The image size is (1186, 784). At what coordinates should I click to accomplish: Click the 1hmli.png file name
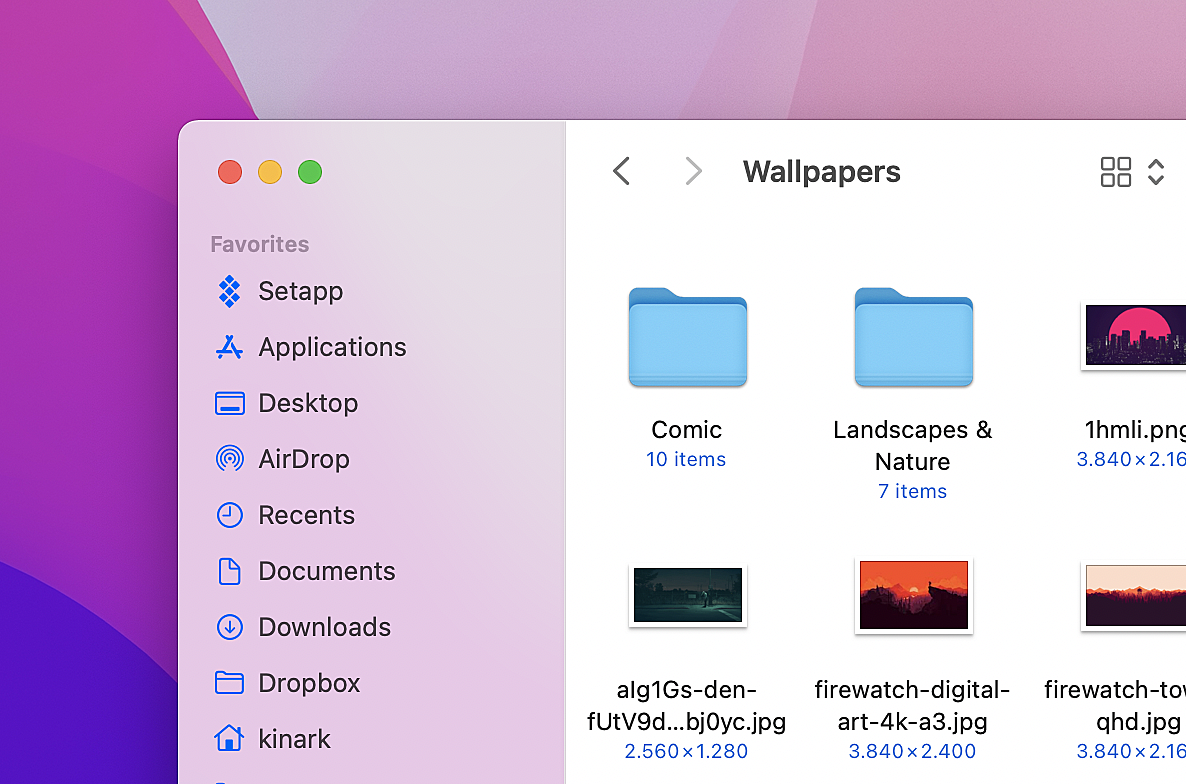click(1135, 429)
